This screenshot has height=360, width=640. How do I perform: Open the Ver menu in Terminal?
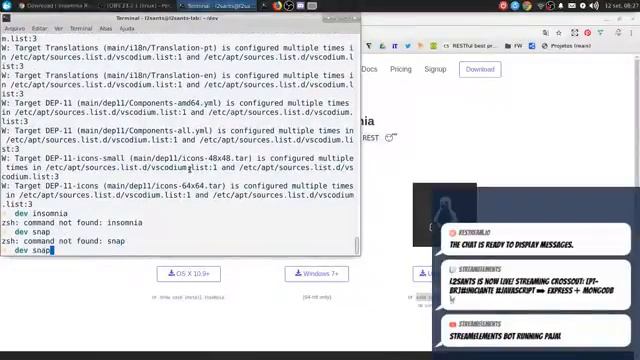(59, 29)
